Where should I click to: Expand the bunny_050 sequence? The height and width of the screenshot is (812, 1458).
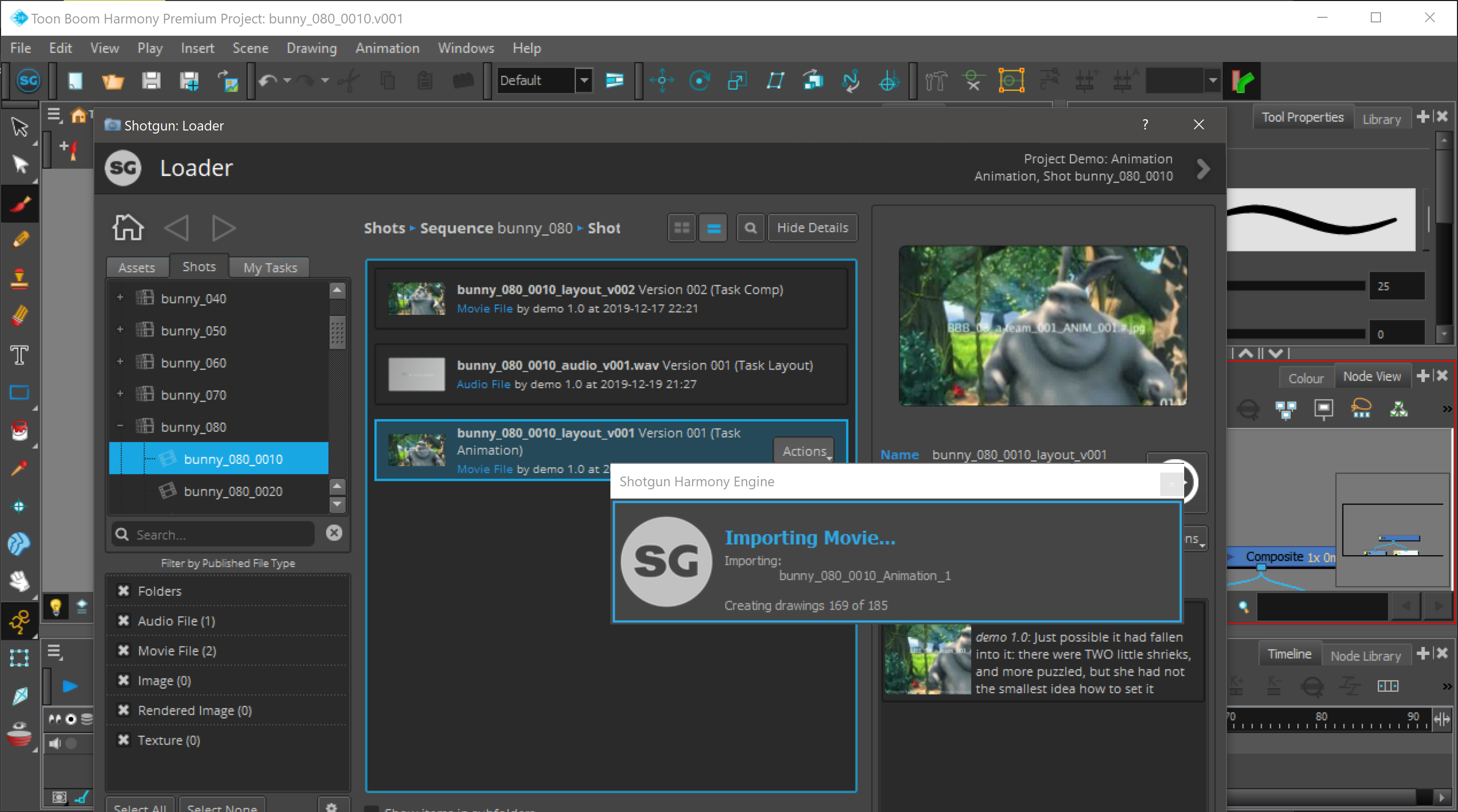120,330
